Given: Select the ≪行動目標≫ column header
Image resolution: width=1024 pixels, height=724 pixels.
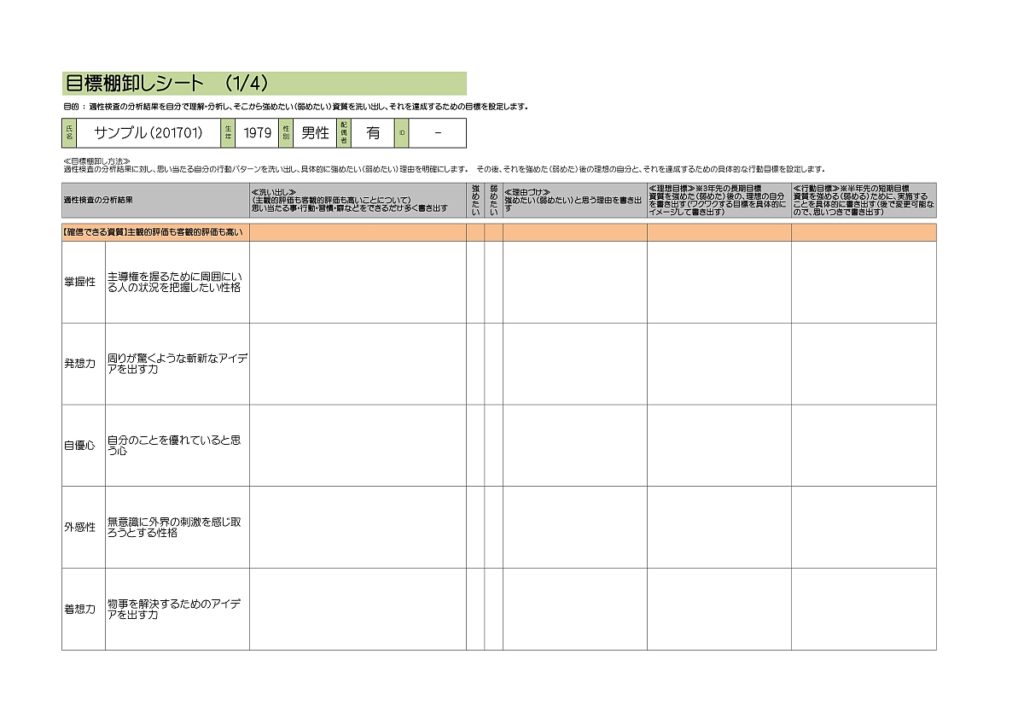Looking at the screenshot, I should tap(864, 200).
